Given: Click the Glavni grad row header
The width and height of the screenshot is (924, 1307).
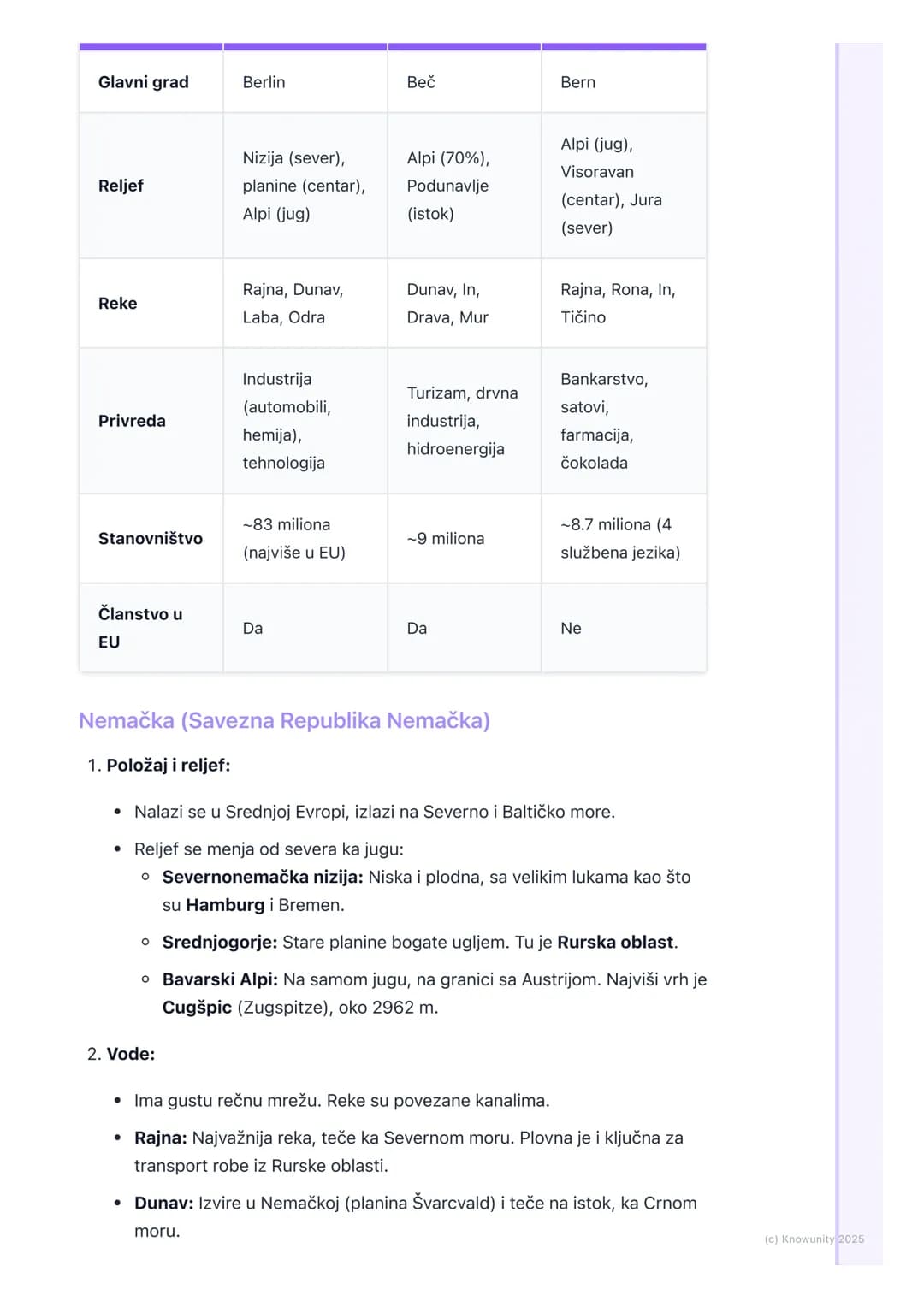Looking at the screenshot, I should tap(151, 82).
